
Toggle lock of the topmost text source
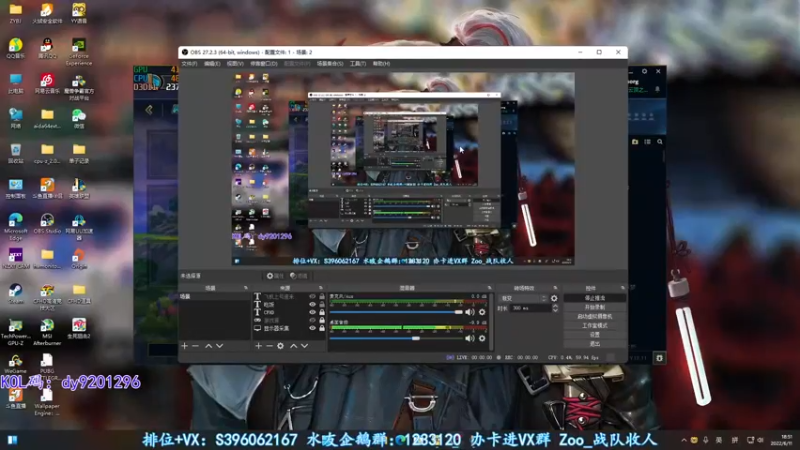point(322,296)
